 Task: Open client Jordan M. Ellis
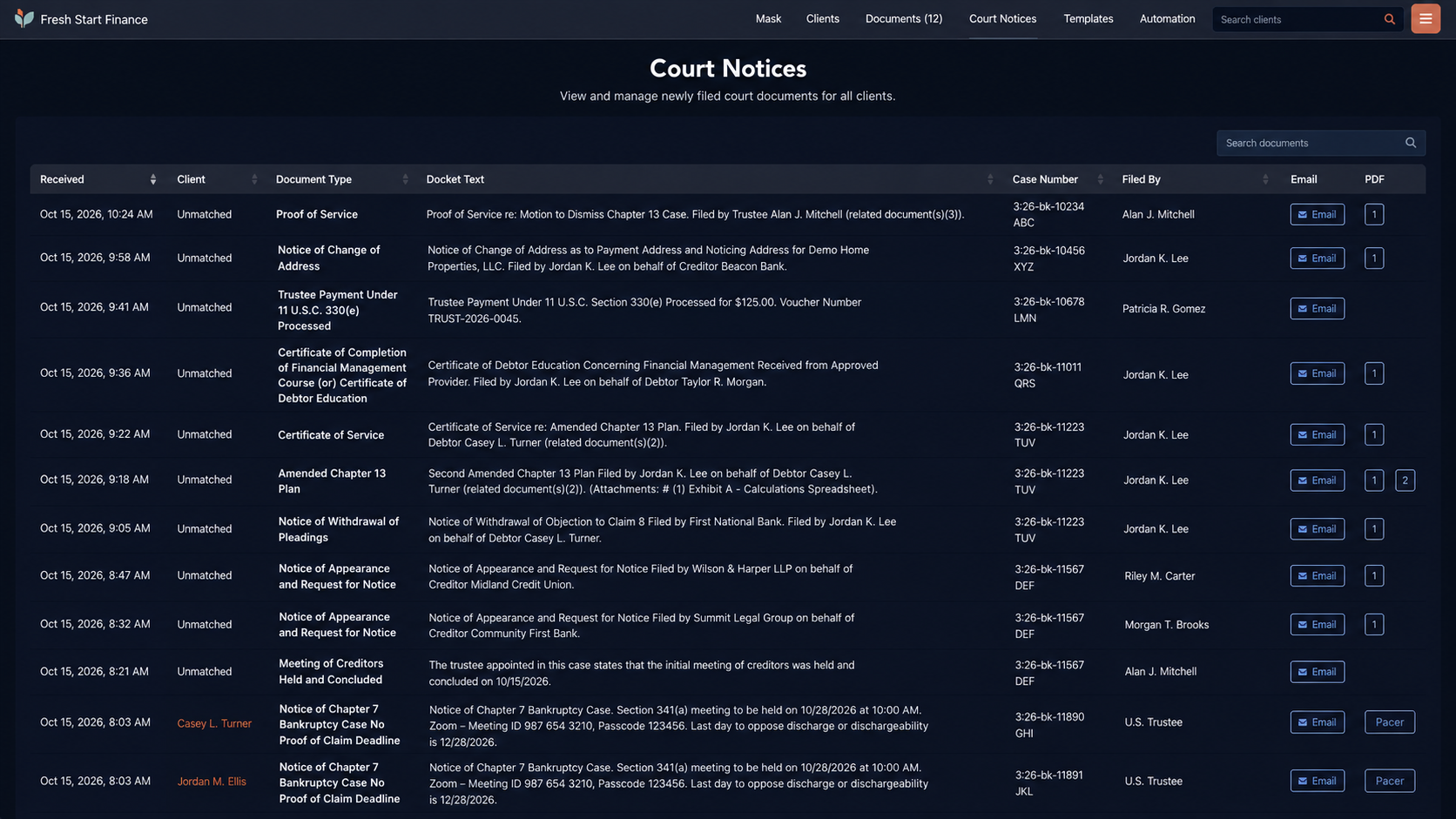pyautogui.click(x=212, y=782)
